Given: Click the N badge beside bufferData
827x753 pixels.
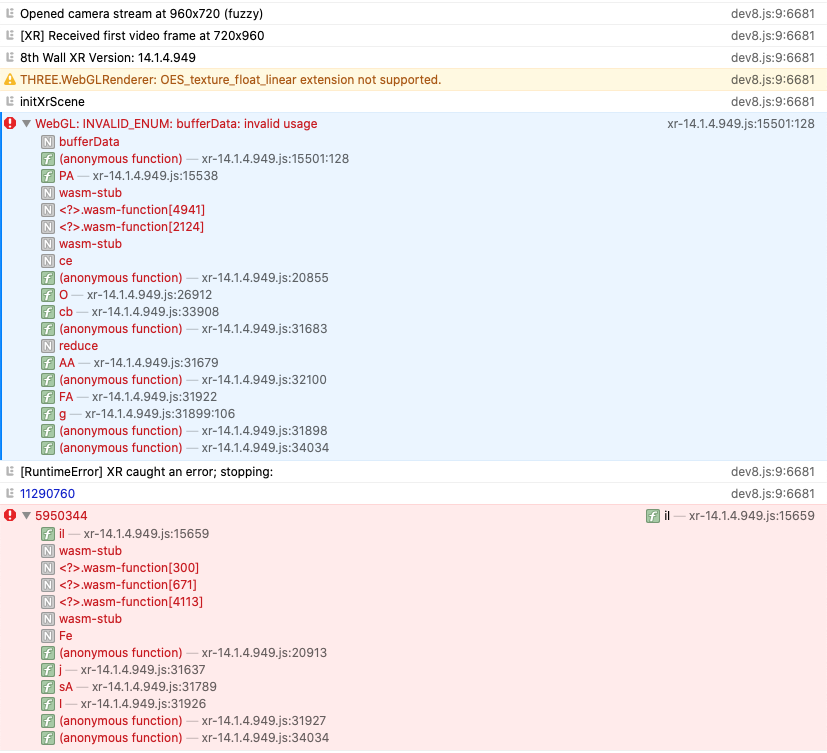Looking at the screenshot, I should pyautogui.click(x=46, y=142).
